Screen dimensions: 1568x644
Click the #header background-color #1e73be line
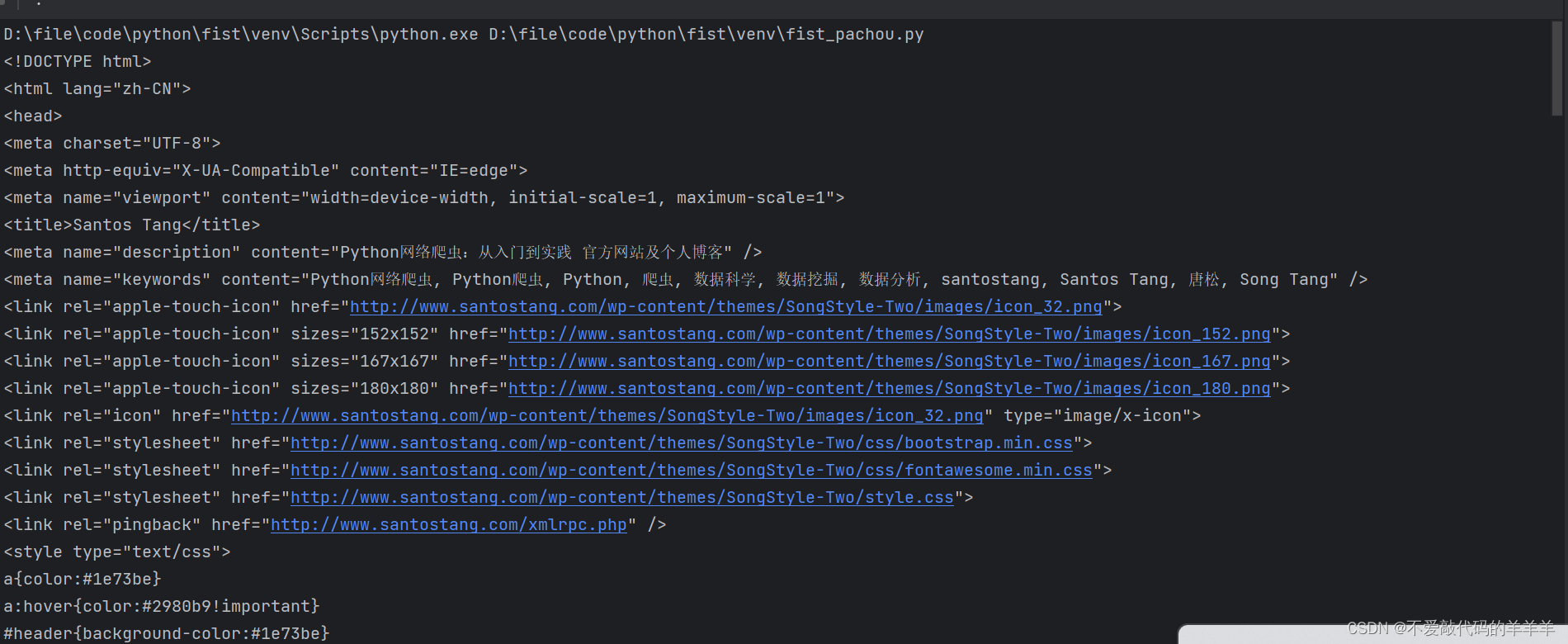(167, 633)
